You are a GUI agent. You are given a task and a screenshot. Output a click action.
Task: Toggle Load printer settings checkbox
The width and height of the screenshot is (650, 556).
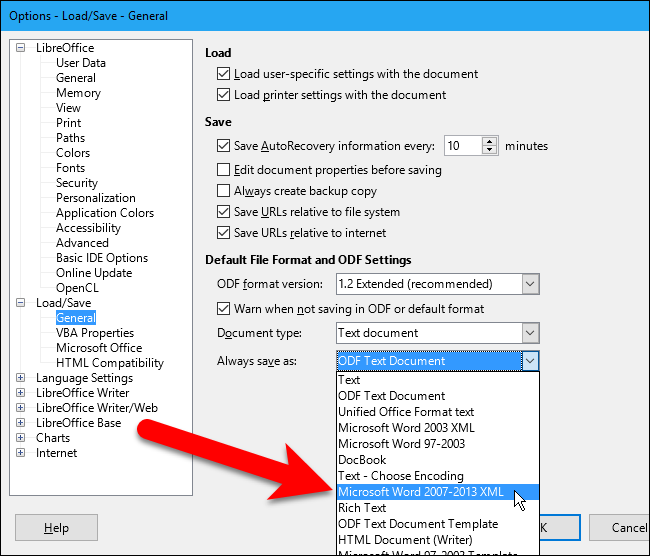[223, 95]
